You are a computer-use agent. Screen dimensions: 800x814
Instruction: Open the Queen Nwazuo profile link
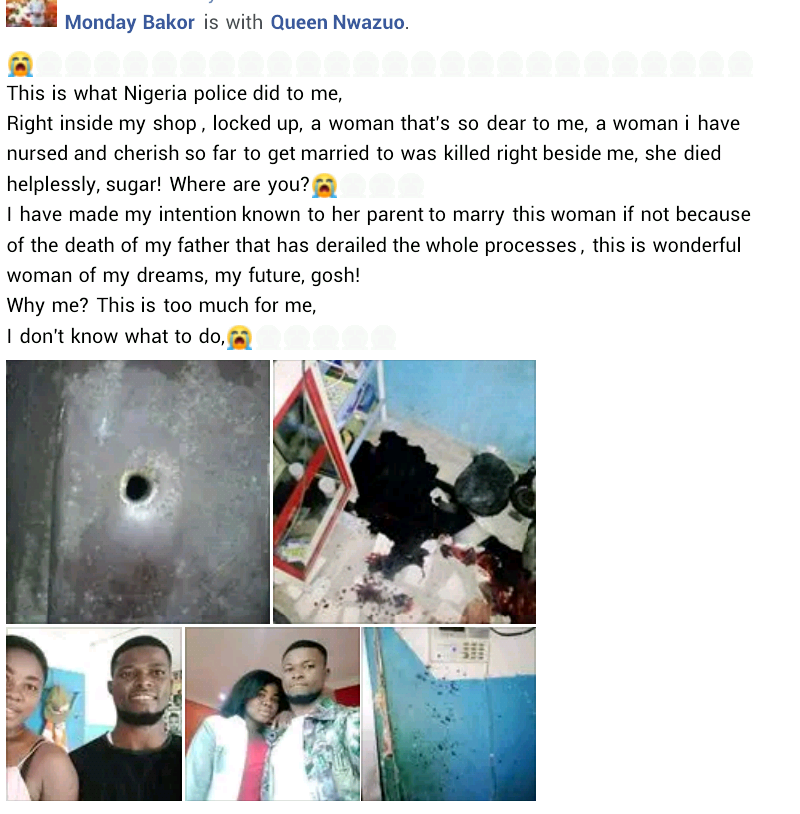coord(337,22)
